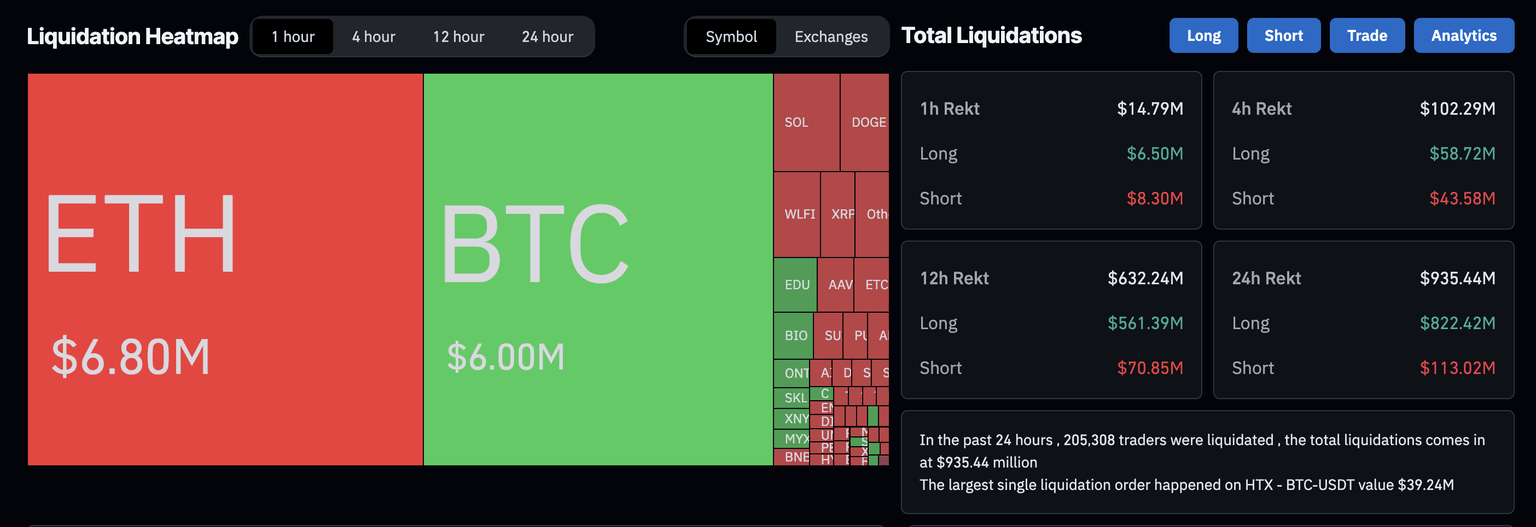Click the 1h Rekt summary card
This screenshot has width=1536, height=527.
[x=1051, y=151]
